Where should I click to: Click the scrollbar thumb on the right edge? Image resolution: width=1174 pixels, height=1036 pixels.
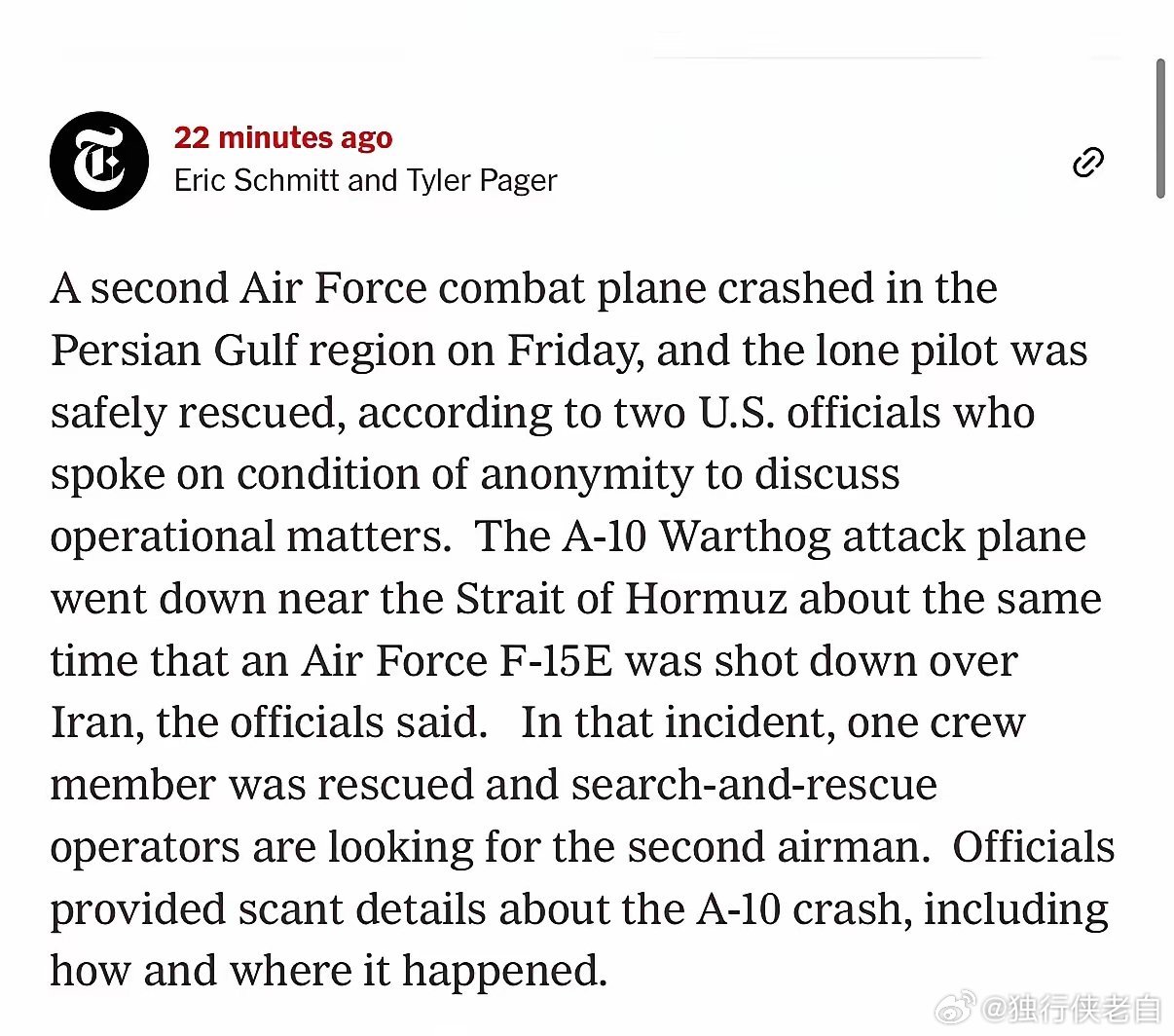1160,127
